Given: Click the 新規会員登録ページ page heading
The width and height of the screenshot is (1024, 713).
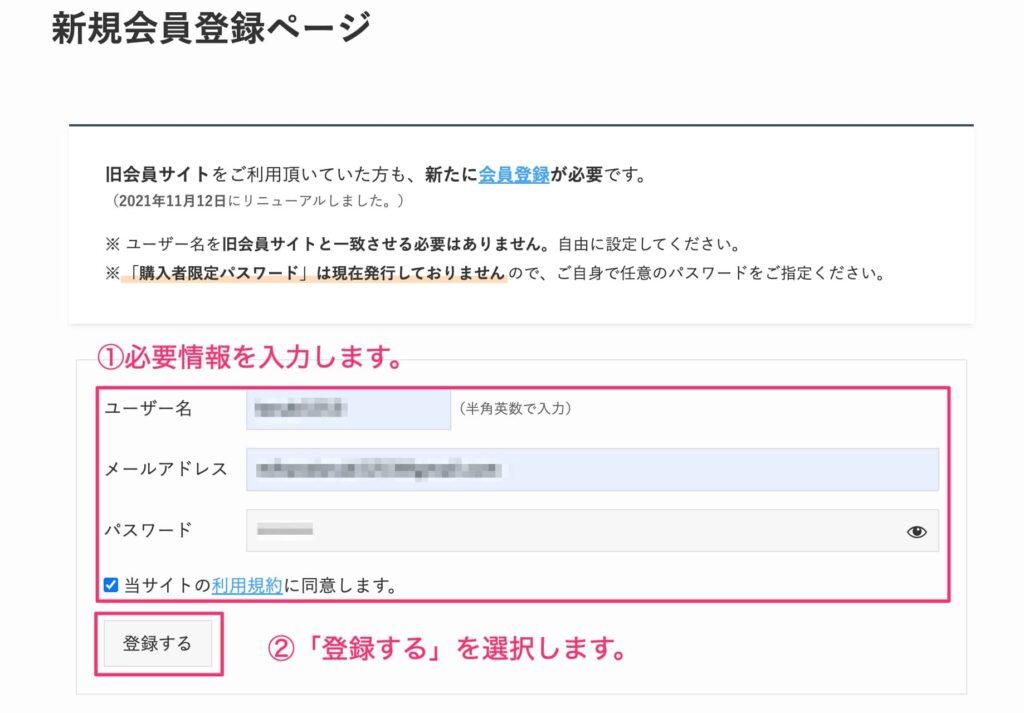Looking at the screenshot, I should (212, 27).
